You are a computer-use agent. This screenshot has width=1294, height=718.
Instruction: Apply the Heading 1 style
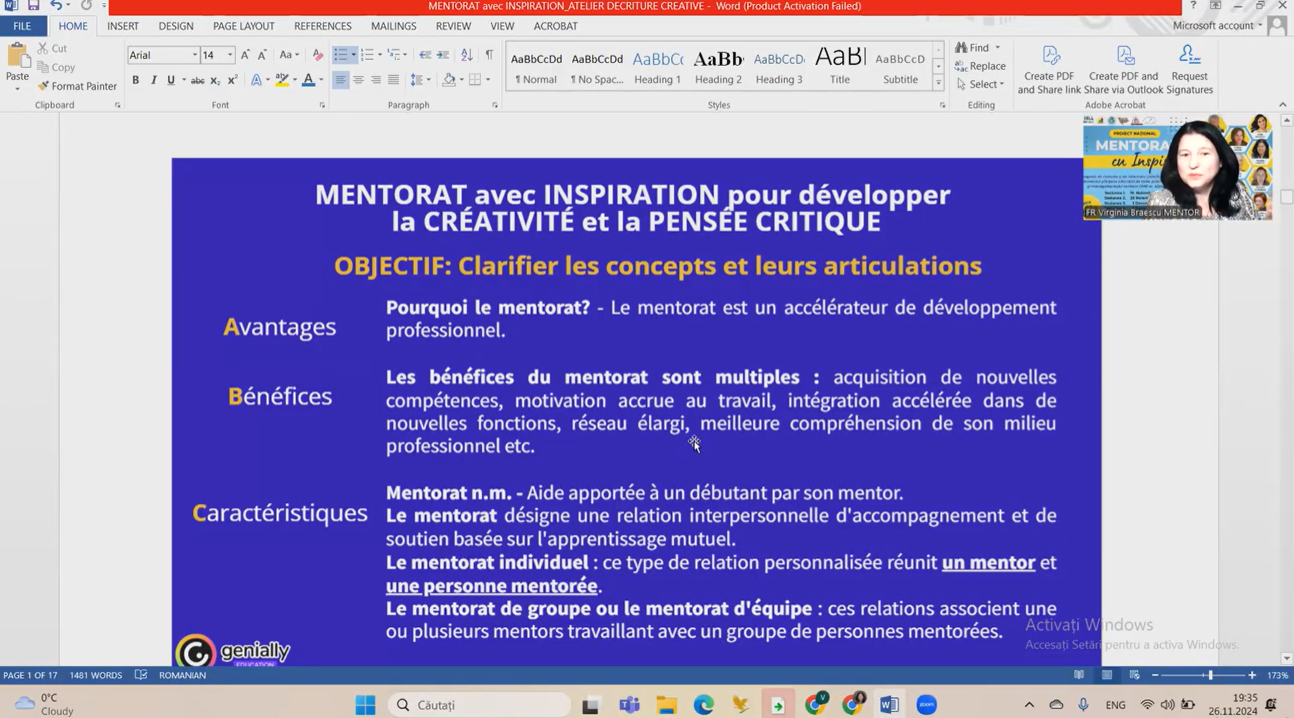pos(657,67)
